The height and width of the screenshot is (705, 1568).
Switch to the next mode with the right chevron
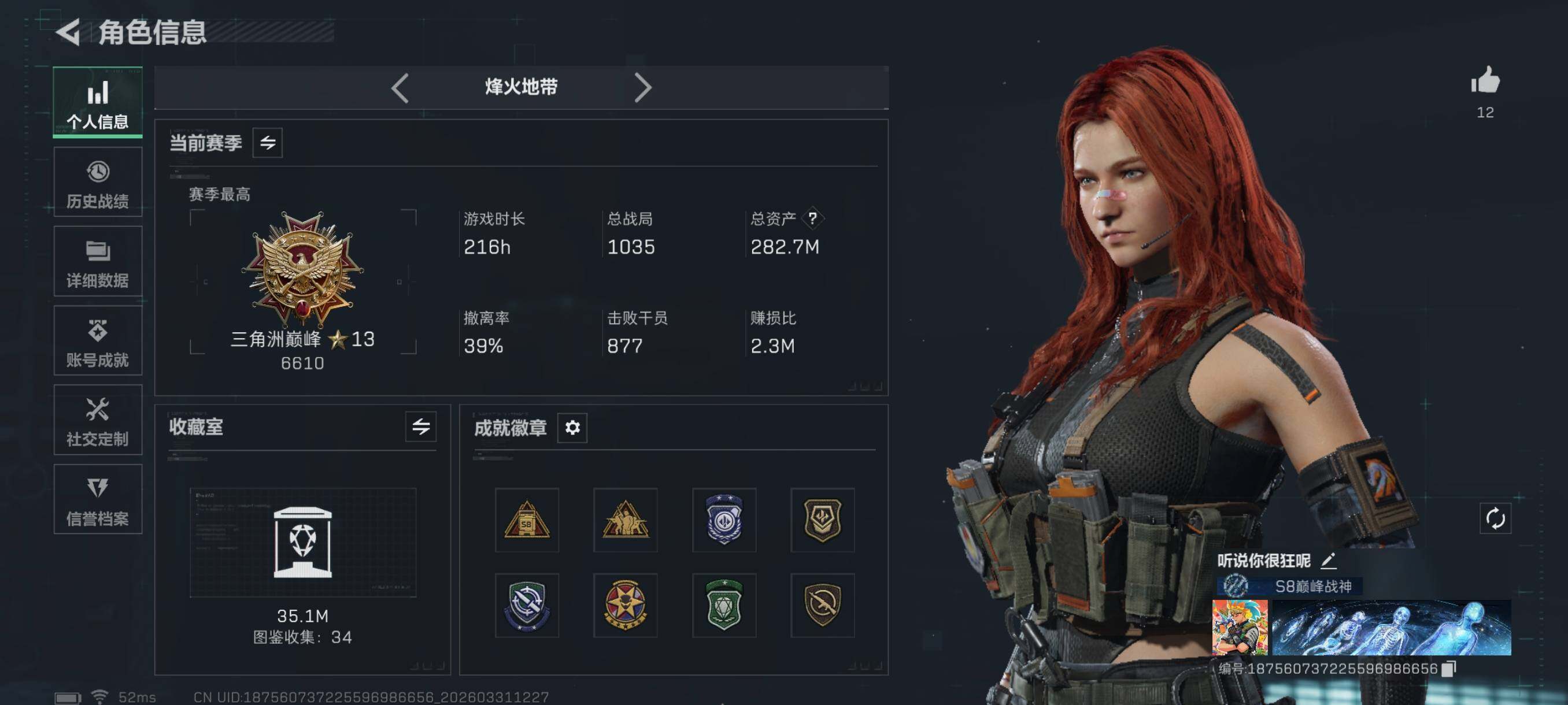[x=643, y=88]
